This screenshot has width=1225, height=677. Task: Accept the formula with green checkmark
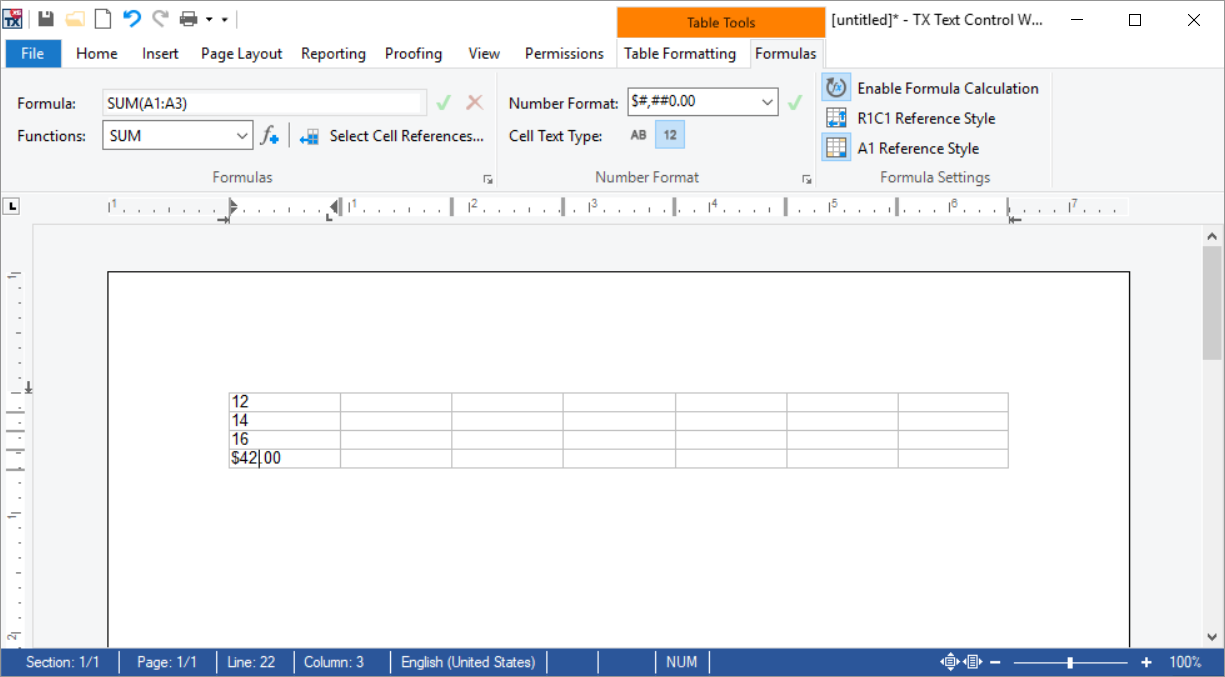pos(444,102)
